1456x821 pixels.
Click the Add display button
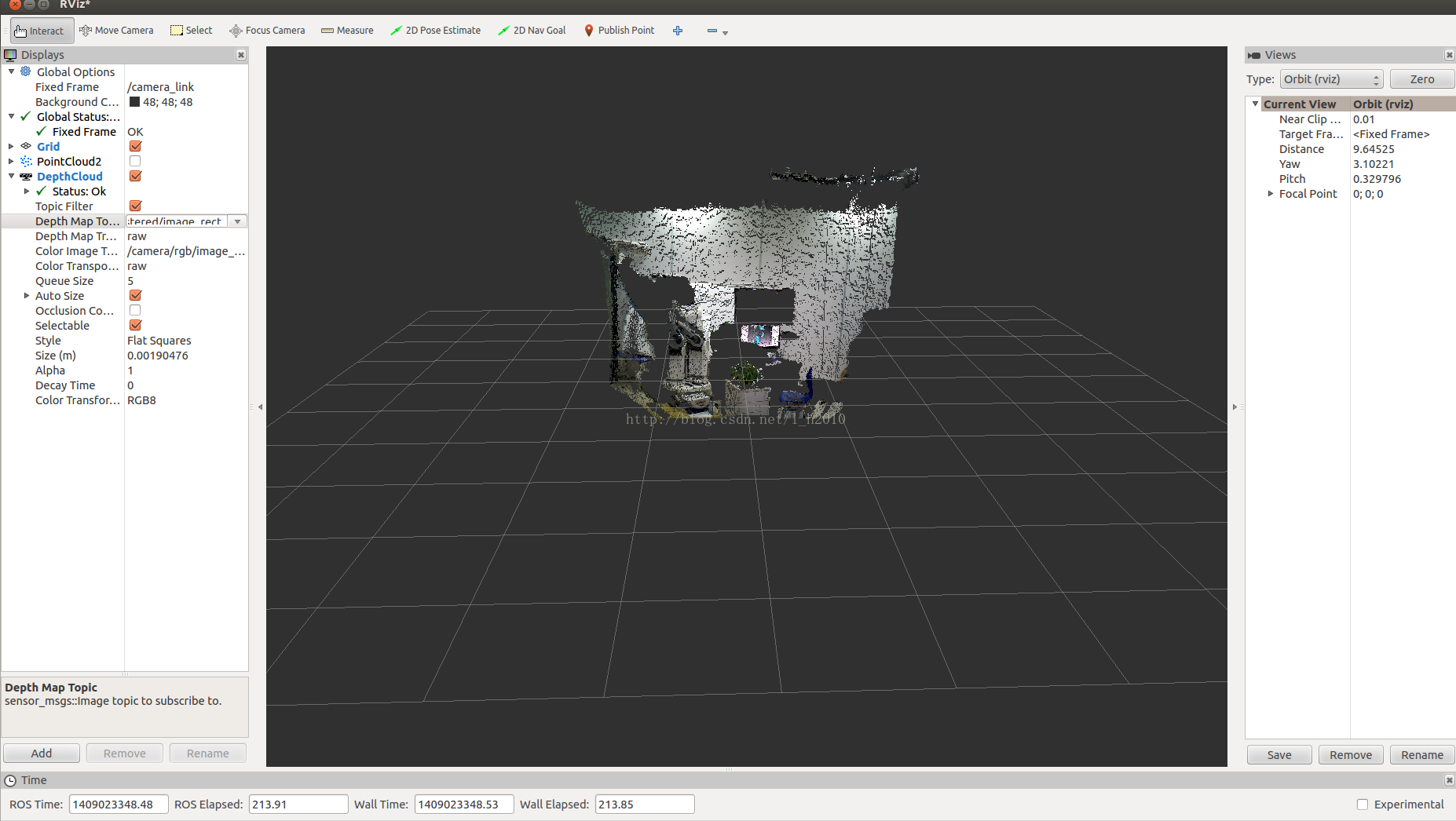[42, 753]
